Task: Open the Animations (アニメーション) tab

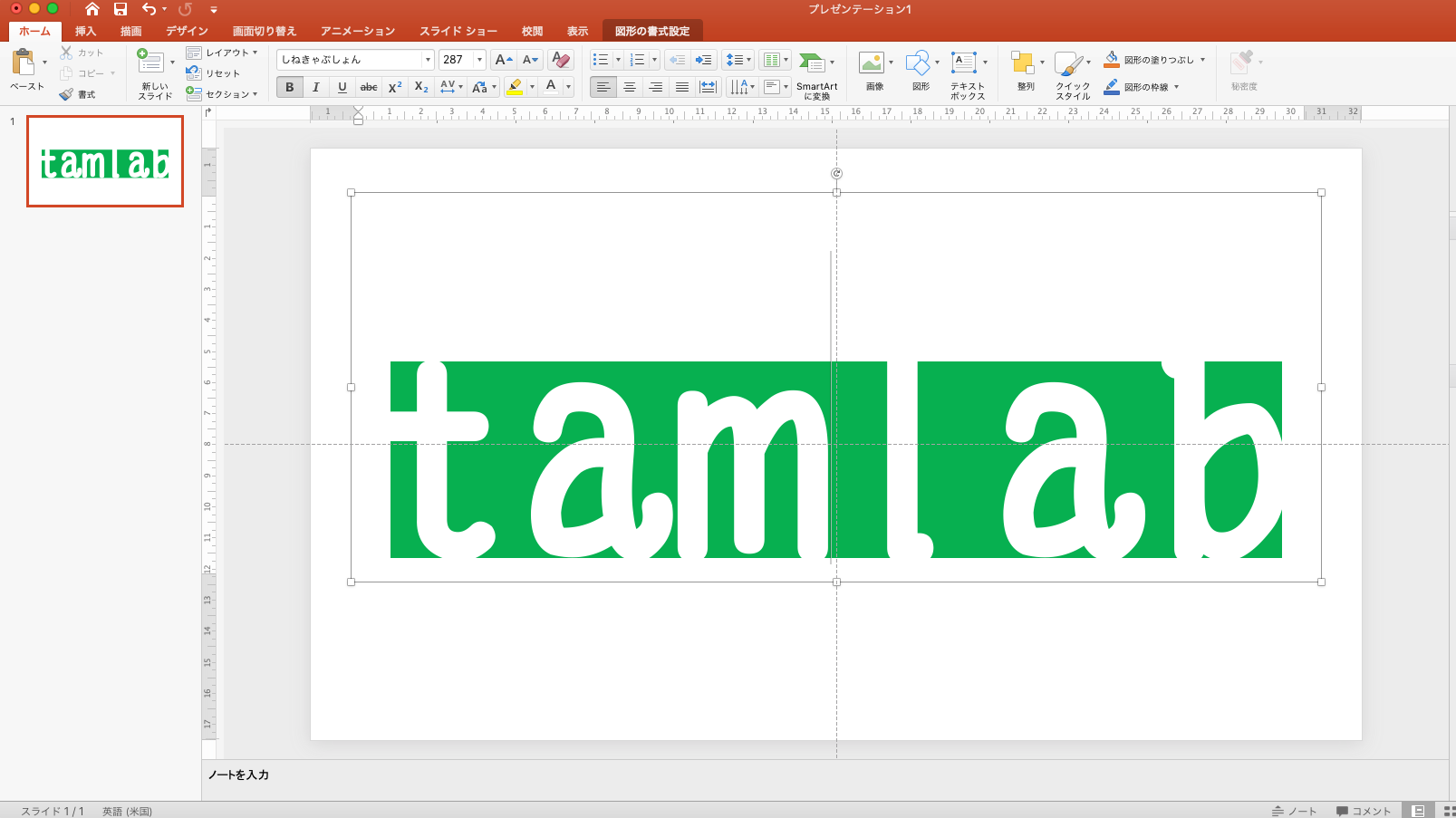Action: [358, 31]
